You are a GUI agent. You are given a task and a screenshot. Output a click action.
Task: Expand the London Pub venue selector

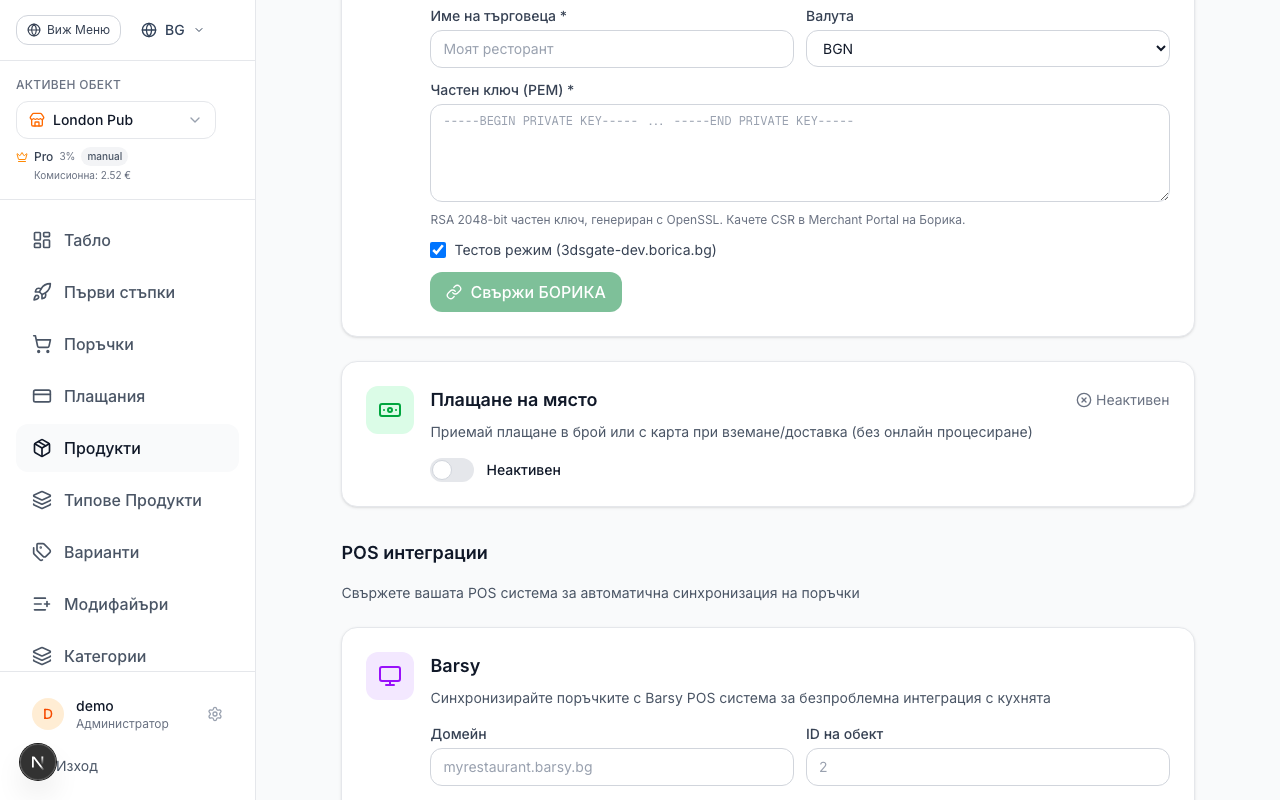pos(116,120)
